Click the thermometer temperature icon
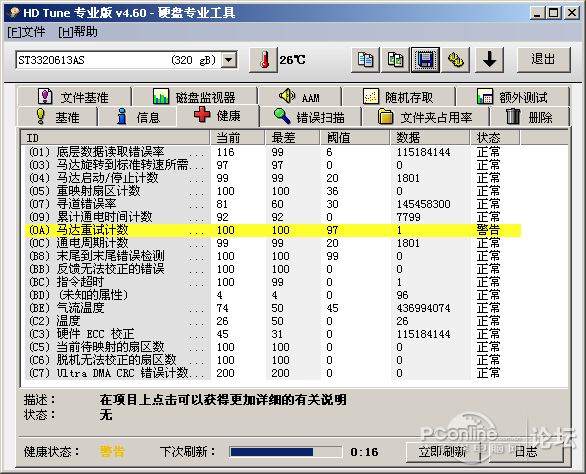The width and height of the screenshot is (586, 474). tap(264, 60)
